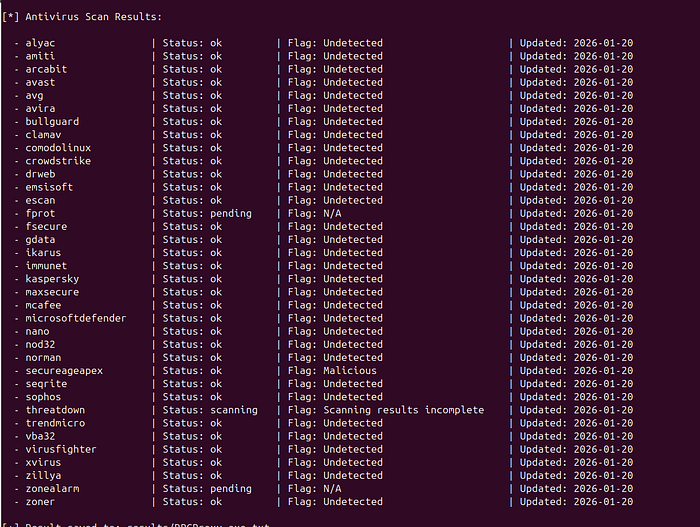The image size is (700, 527).
Task: Select the nano engine name
Action: point(38,331)
